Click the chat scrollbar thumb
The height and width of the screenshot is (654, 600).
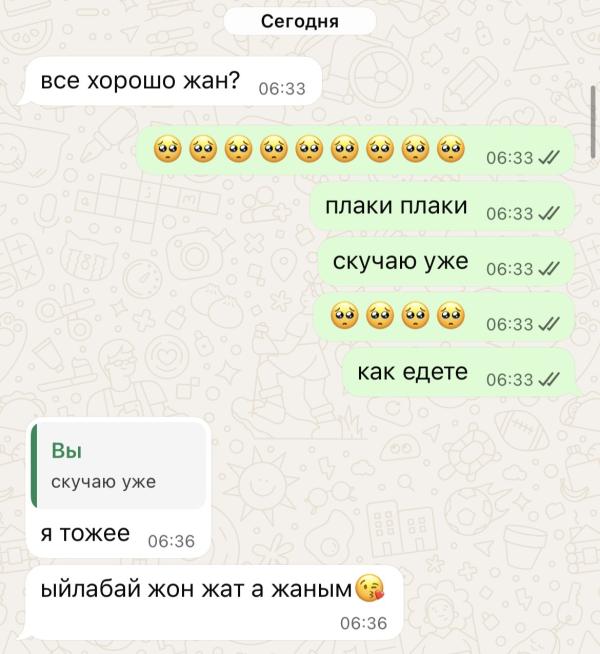(593, 122)
